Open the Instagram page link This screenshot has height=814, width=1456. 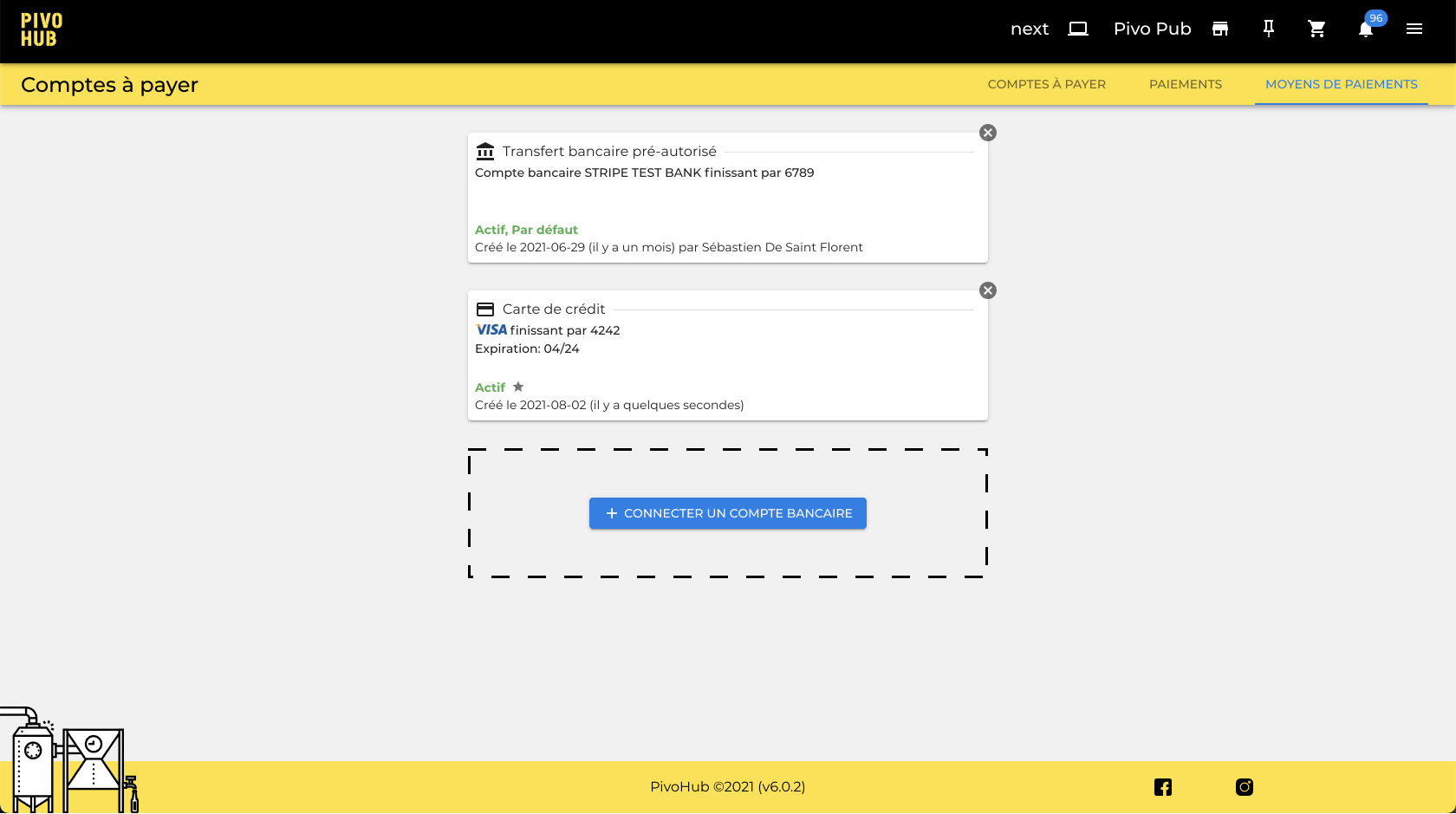pos(1245,787)
